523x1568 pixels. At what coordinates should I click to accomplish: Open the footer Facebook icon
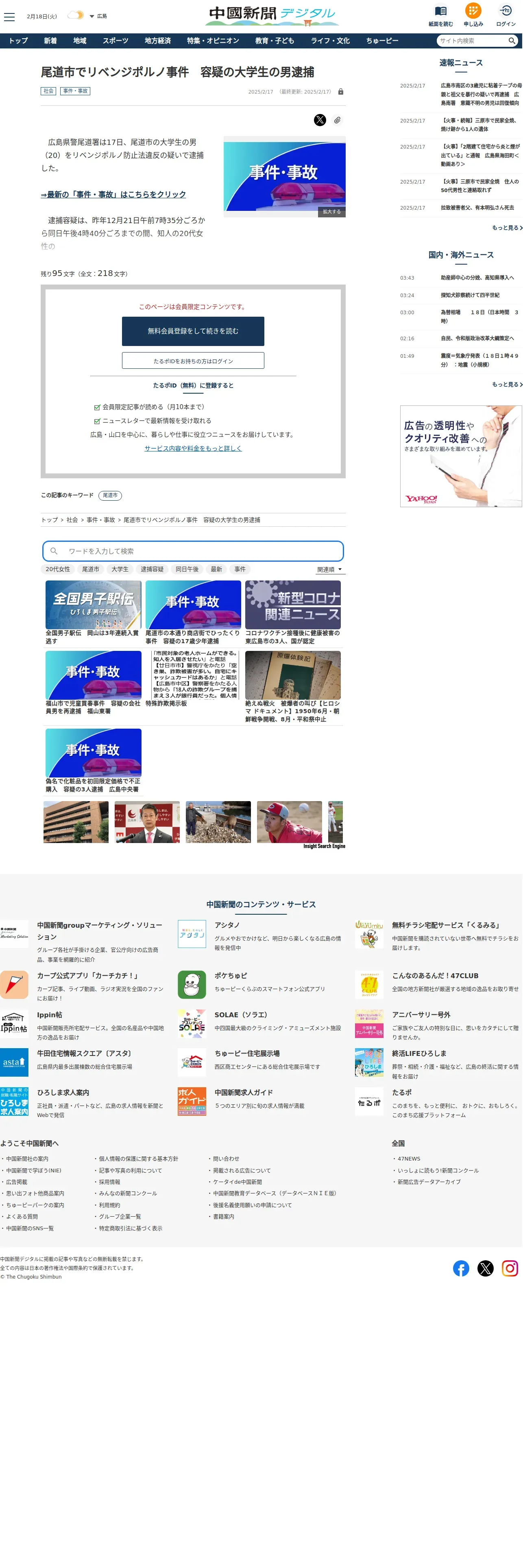click(461, 1268)
